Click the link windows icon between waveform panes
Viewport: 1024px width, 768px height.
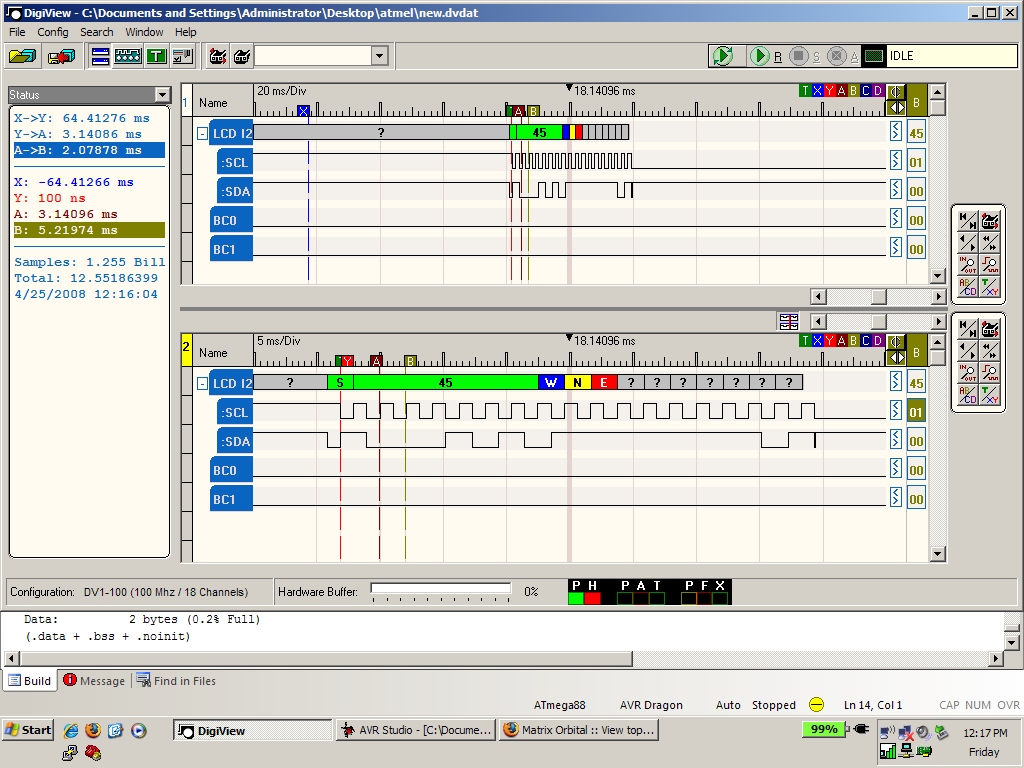pyautogui.click(x=788, y=321)
